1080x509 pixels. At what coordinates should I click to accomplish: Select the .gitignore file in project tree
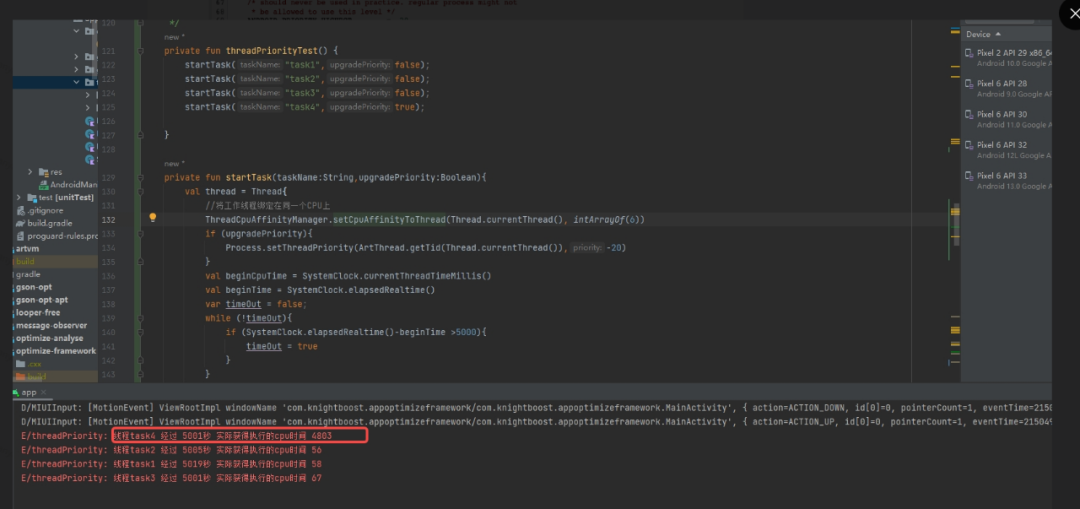(39, 211)
